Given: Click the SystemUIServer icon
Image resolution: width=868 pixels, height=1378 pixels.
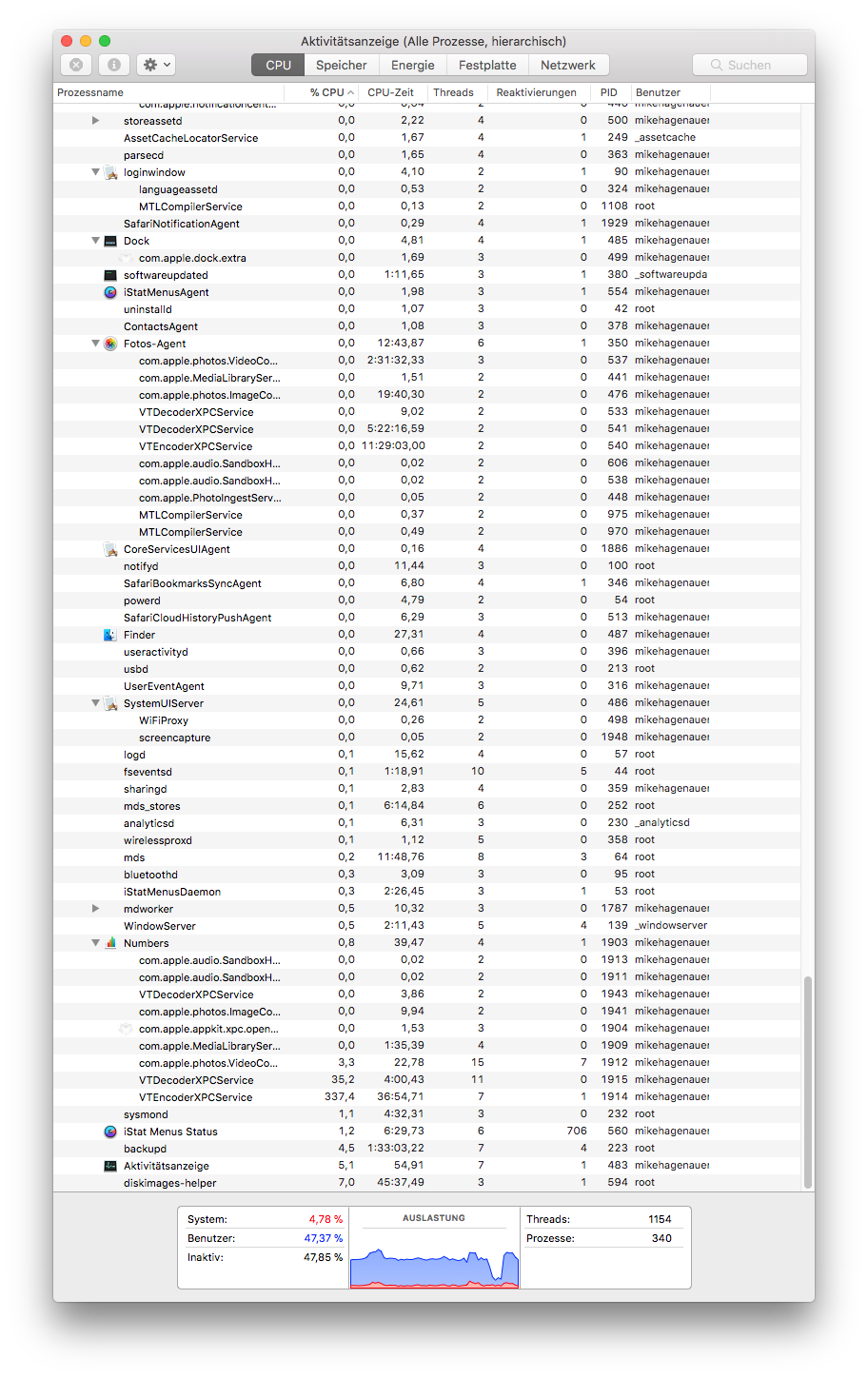Looking at the screenshot, I should coord(110,703).
